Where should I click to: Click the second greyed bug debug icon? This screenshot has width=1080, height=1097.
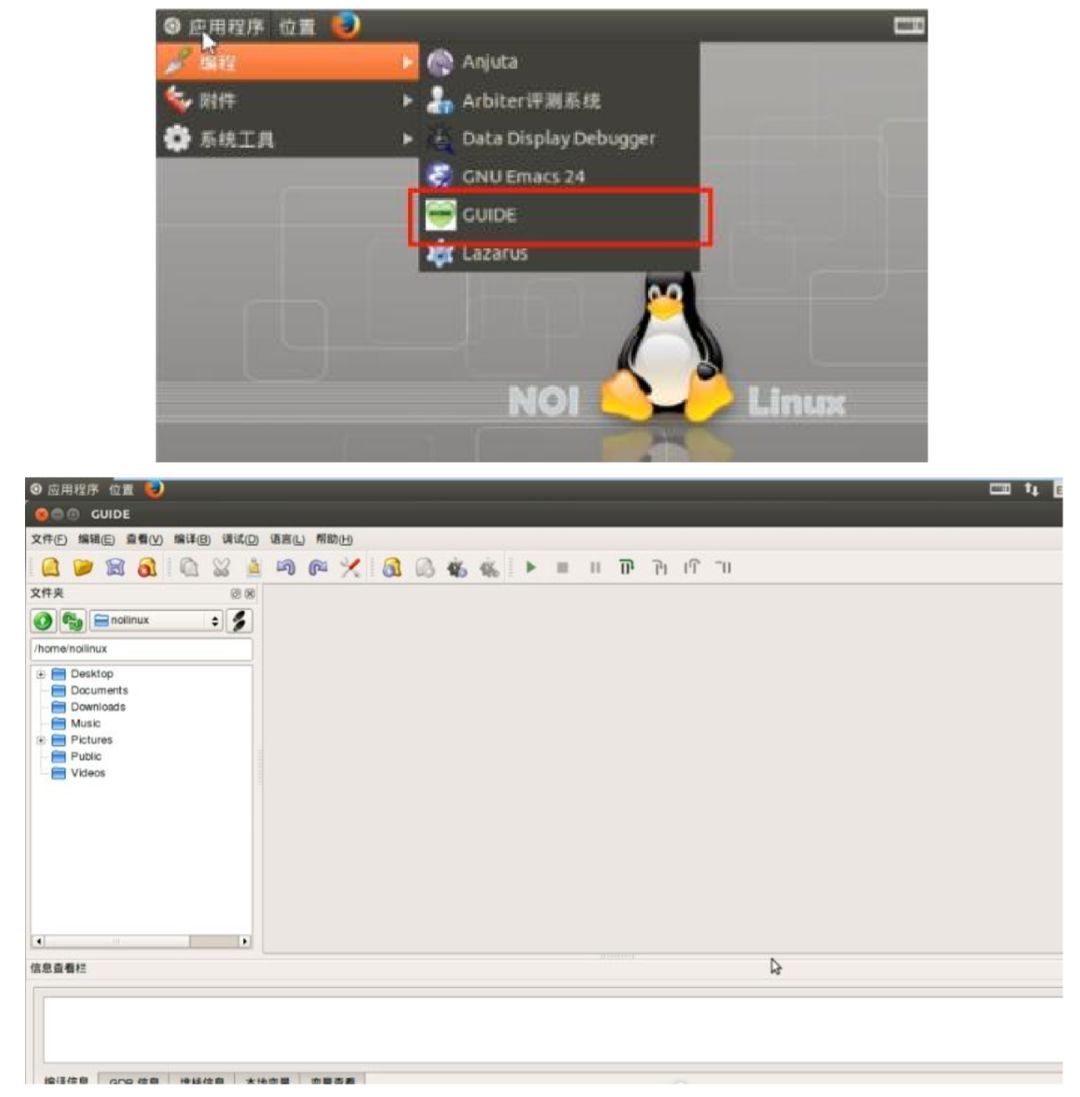[489, 568]
